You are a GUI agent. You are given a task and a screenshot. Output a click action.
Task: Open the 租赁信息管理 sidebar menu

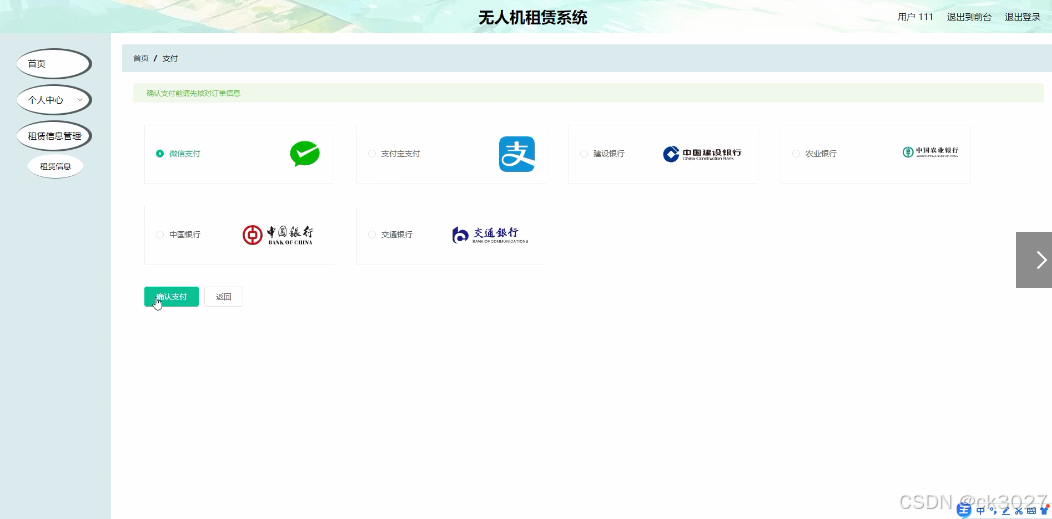coord(54,136)
